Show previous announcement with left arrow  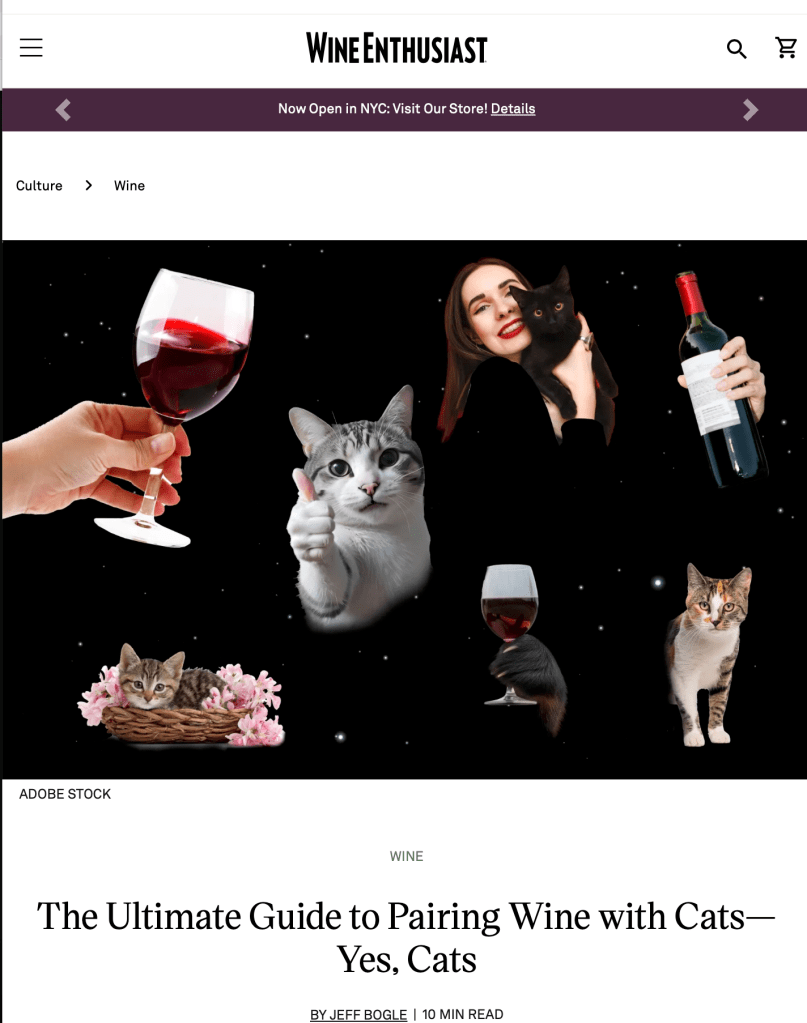pos(63,110)
